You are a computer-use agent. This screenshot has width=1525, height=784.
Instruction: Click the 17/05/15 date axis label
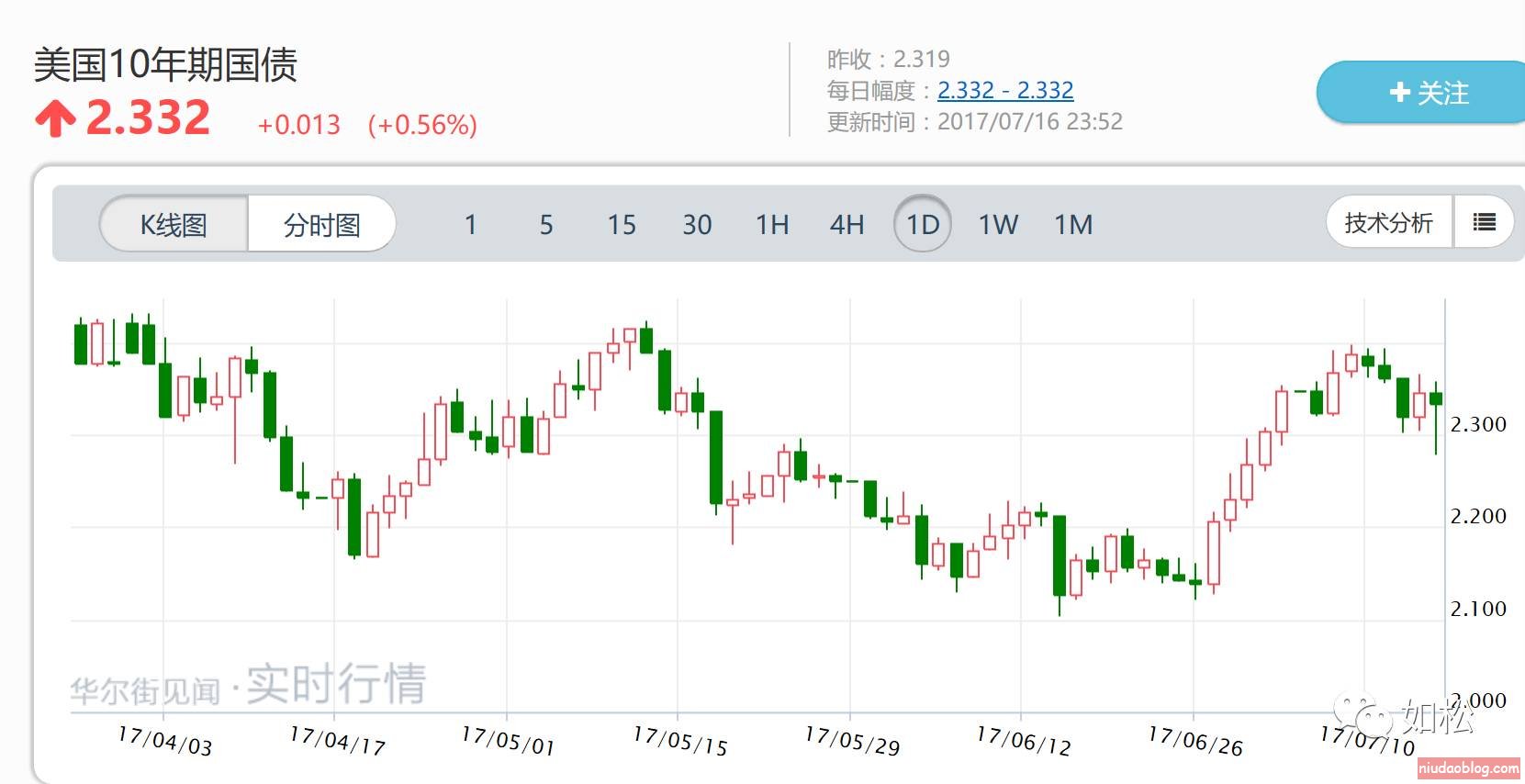click(x=679, y=740)
